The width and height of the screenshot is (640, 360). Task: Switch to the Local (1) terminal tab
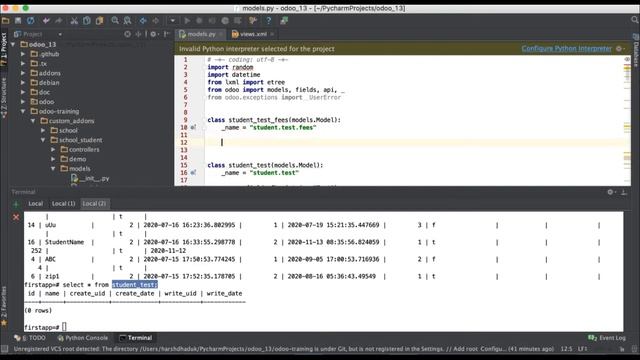[x=63, y=203]
